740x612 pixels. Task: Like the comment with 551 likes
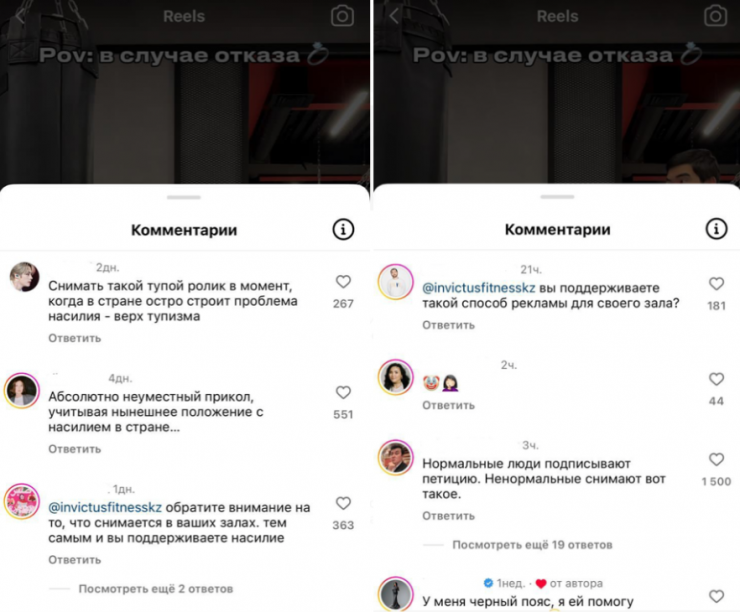[x=343, y=393]
